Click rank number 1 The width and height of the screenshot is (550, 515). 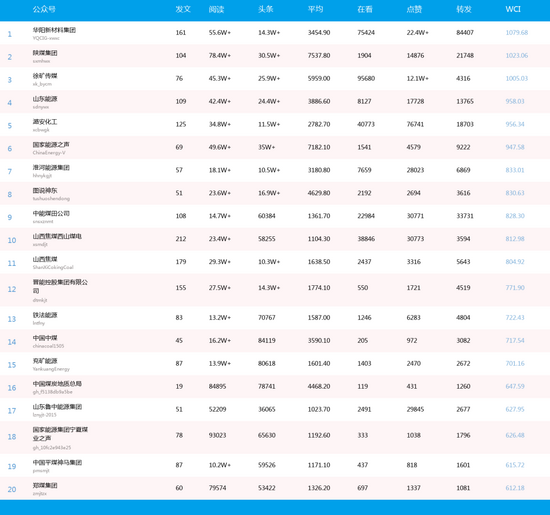[10, 34]
